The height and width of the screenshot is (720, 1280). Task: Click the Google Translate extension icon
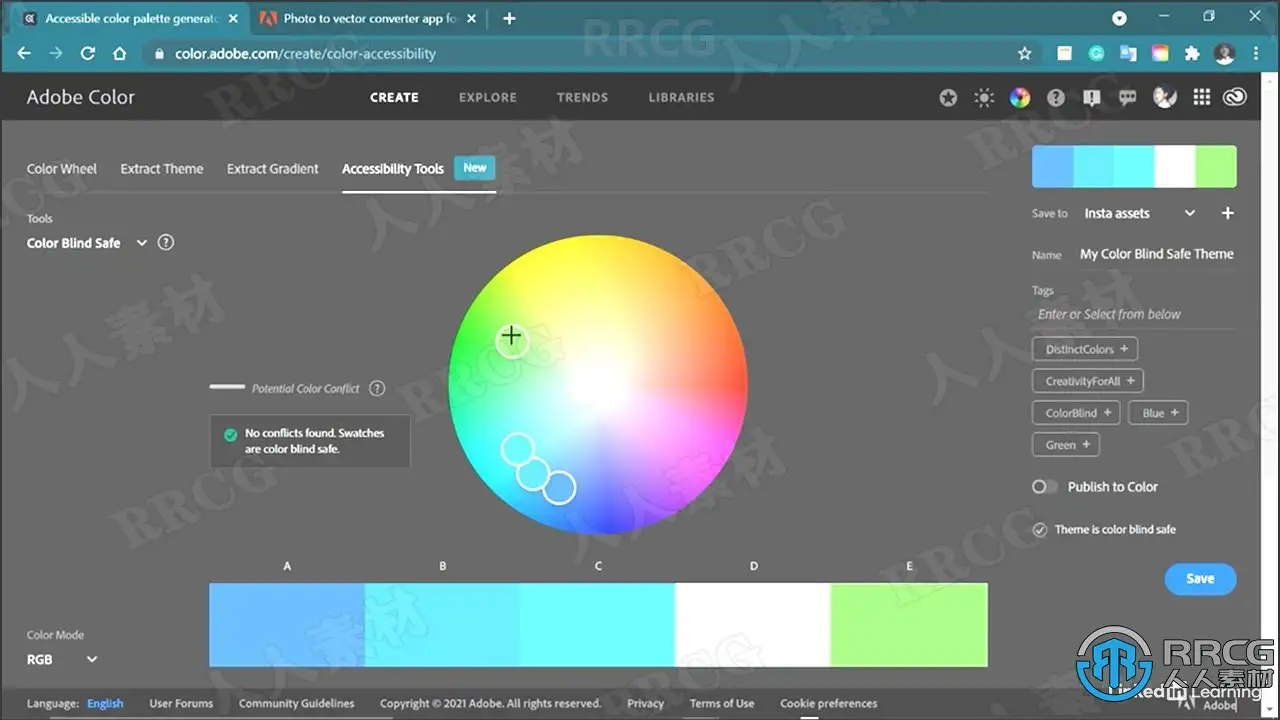click(1128, 54)
